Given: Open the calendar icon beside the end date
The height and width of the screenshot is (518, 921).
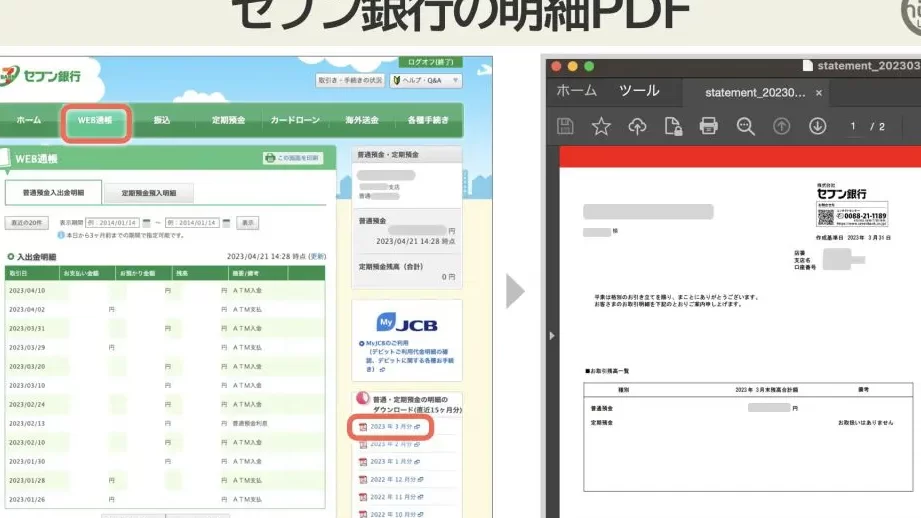Looking at the screenshot, I should click(x=226, y=223).
